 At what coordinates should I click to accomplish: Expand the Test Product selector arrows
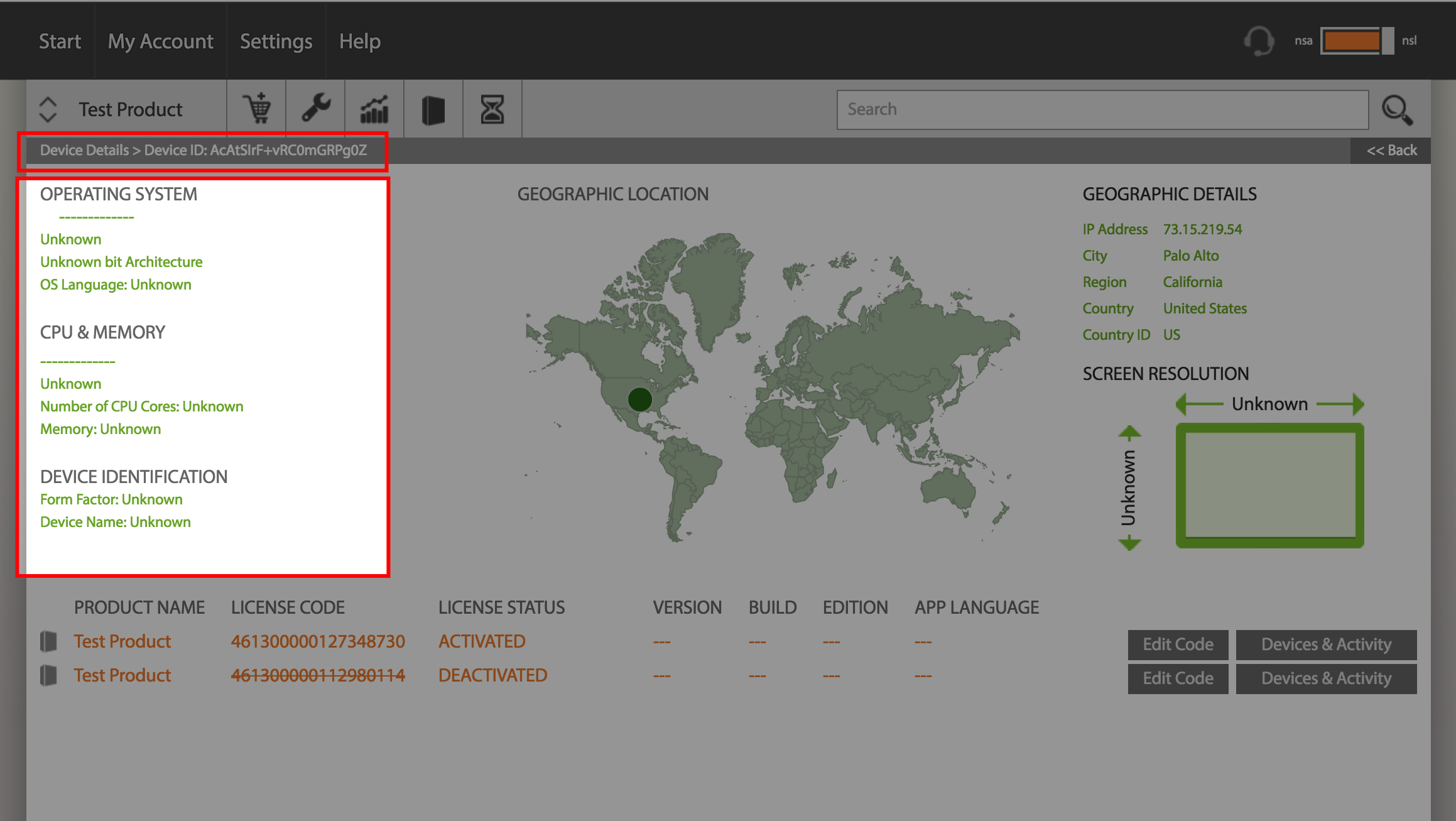(x=48, y=109)
